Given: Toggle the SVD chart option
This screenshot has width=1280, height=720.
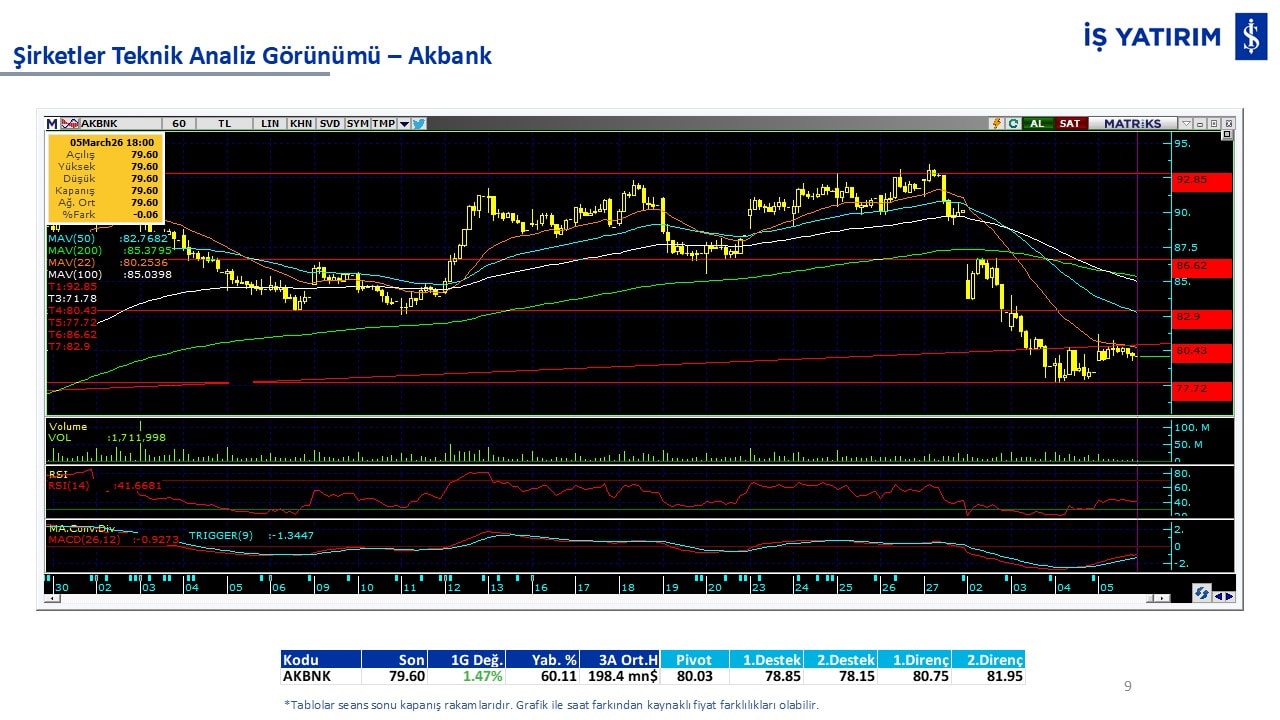Looking at the screenshot, I should [x=329, y=124].
